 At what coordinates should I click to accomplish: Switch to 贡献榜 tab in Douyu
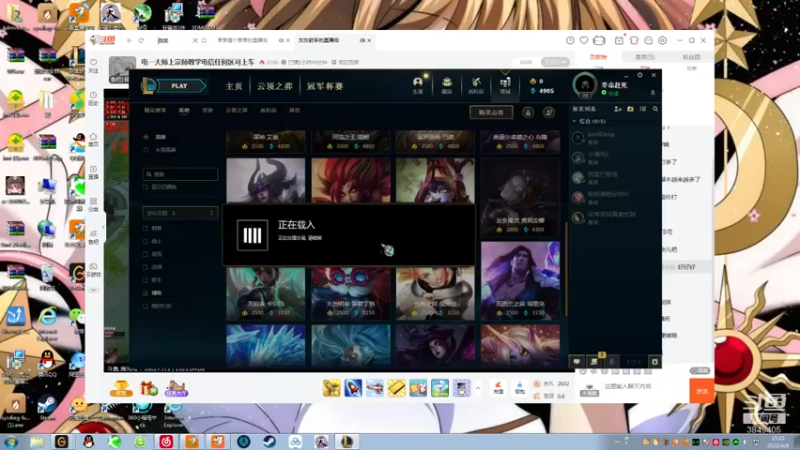(598, 57)
